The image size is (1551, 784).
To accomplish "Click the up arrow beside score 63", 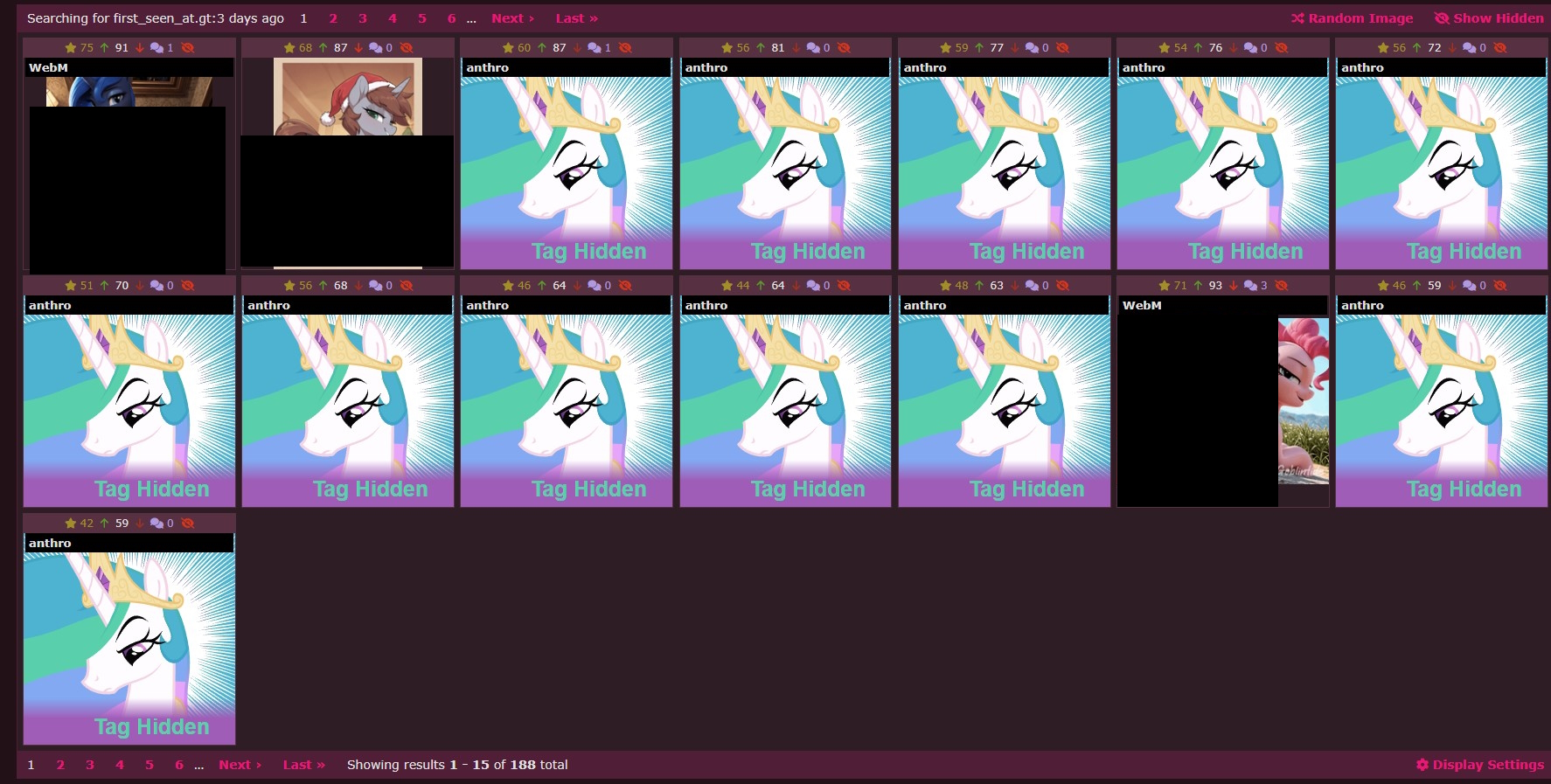I will pyautogui.click(x=979, y=286).
